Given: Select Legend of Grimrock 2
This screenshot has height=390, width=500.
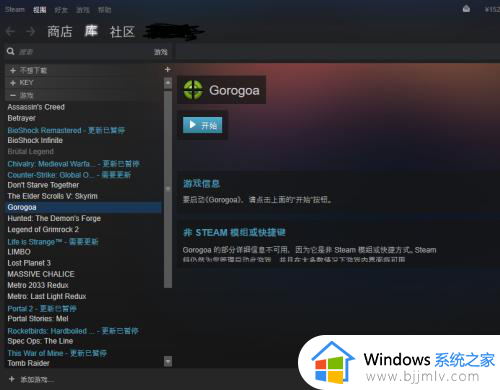Looking at the screenshot, I should point(43,229).
